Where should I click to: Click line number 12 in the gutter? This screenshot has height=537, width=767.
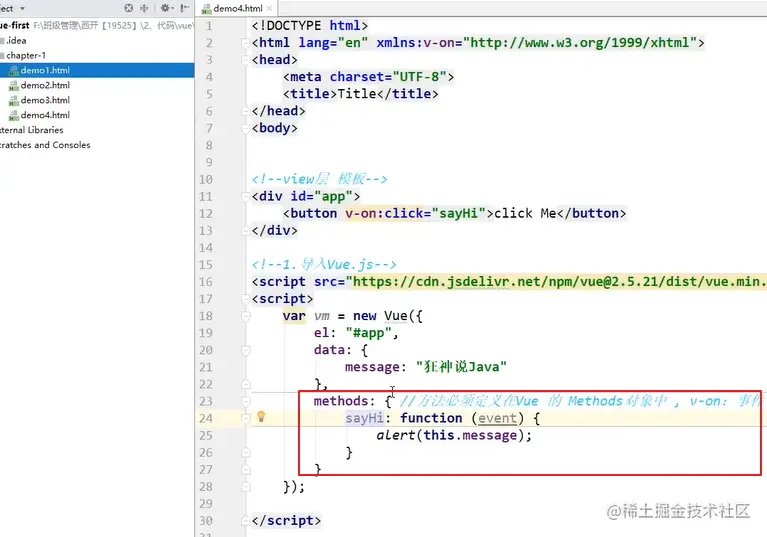(206, 214)
